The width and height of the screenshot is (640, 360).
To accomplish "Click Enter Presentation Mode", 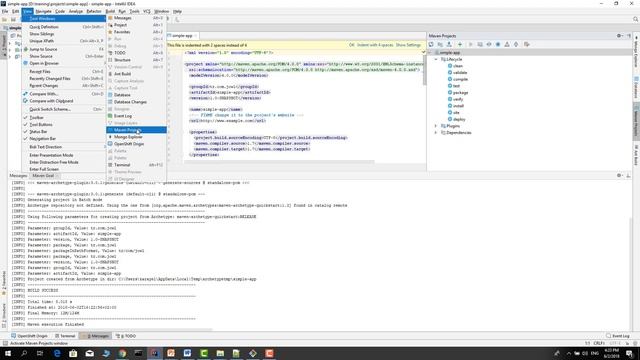I will click(64, 155).
